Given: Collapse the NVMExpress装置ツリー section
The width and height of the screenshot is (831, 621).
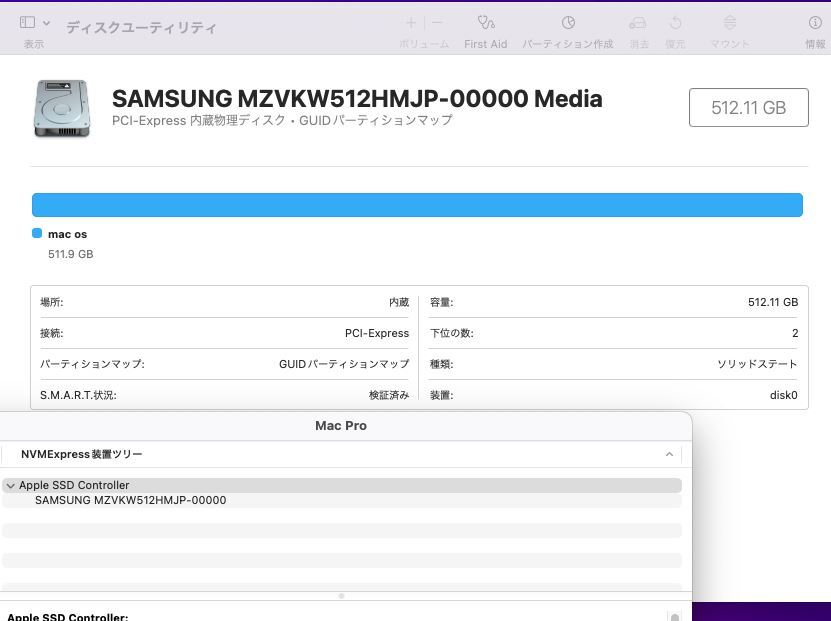Looking at the screenshot, I should point(668,454).
